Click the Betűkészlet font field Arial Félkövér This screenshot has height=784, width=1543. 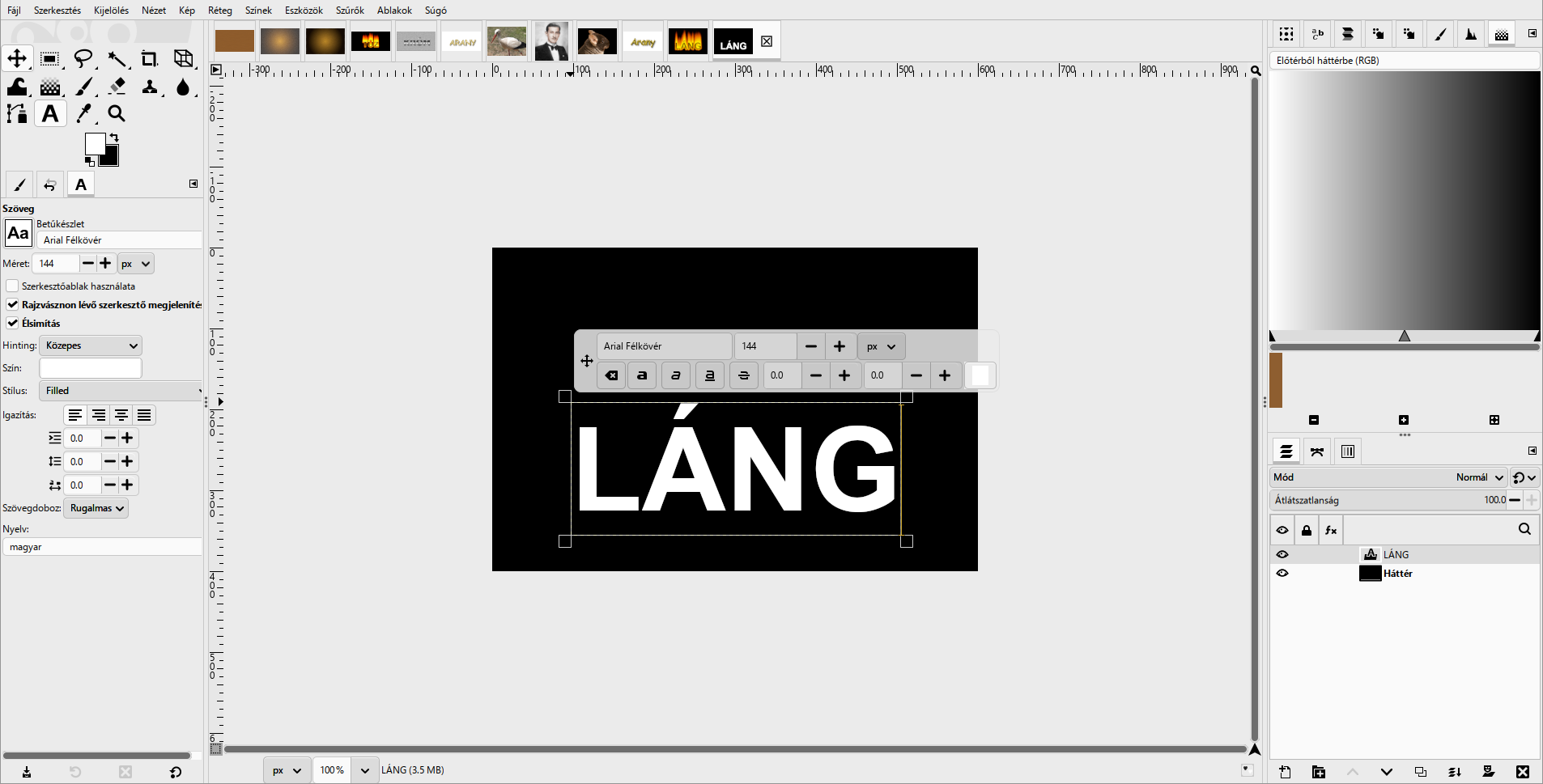pos(120,240)
